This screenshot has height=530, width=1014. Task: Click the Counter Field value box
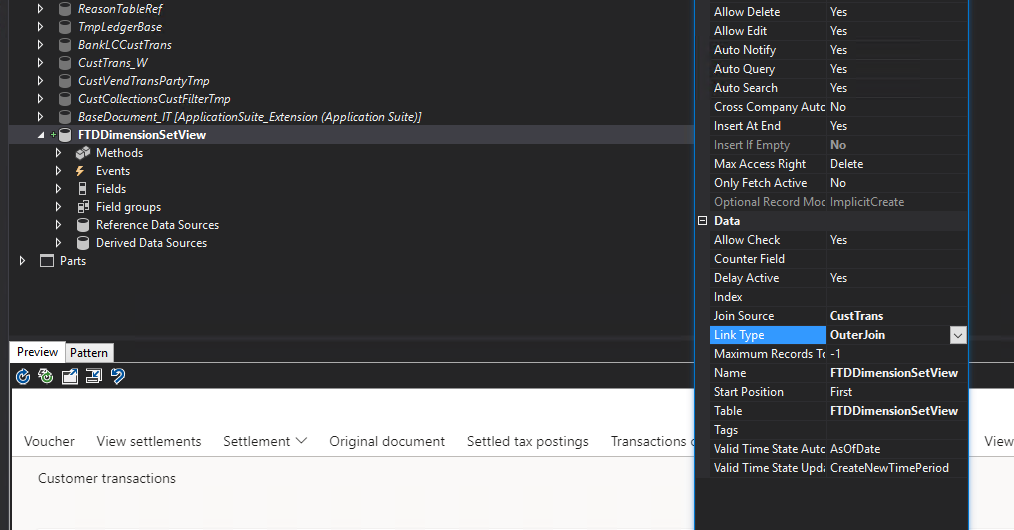pos(897,259)
